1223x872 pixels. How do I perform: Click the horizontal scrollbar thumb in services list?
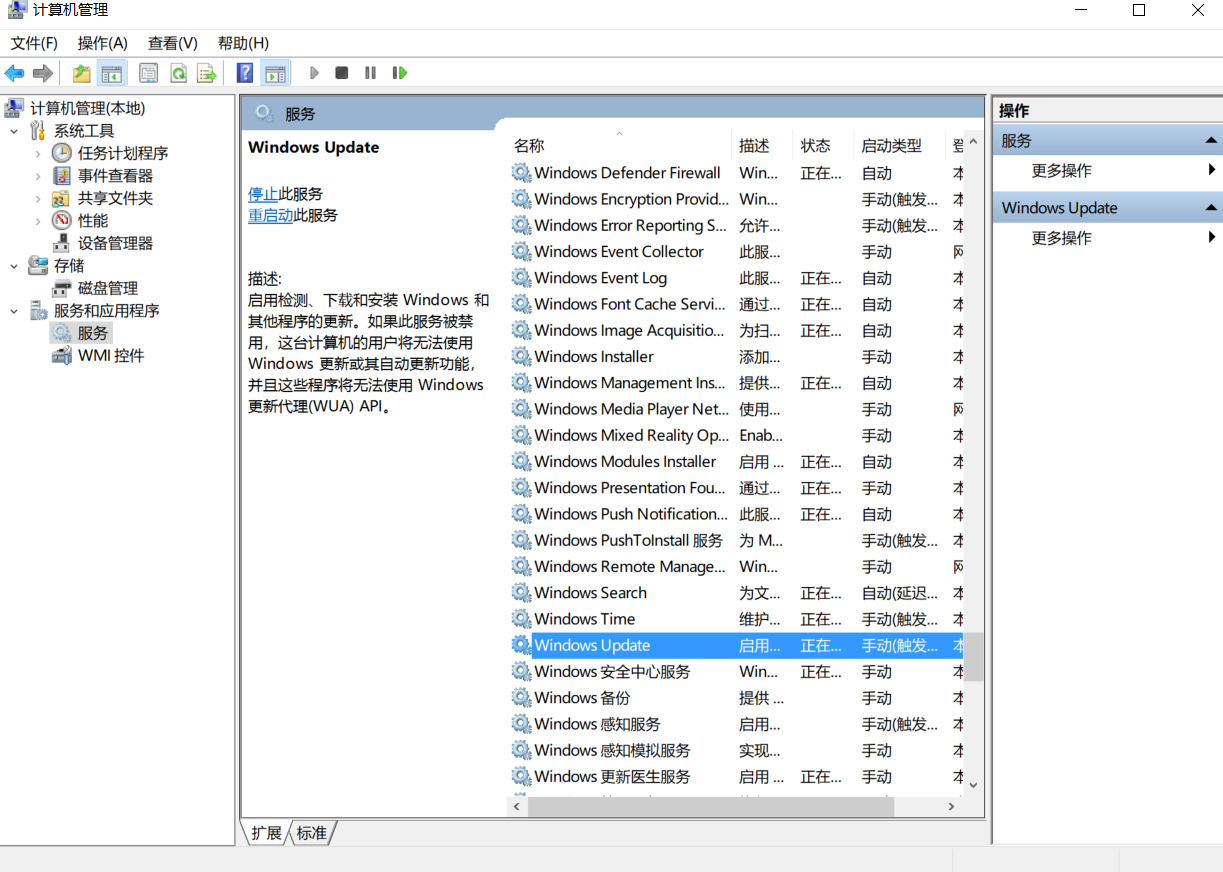(710, 805)
